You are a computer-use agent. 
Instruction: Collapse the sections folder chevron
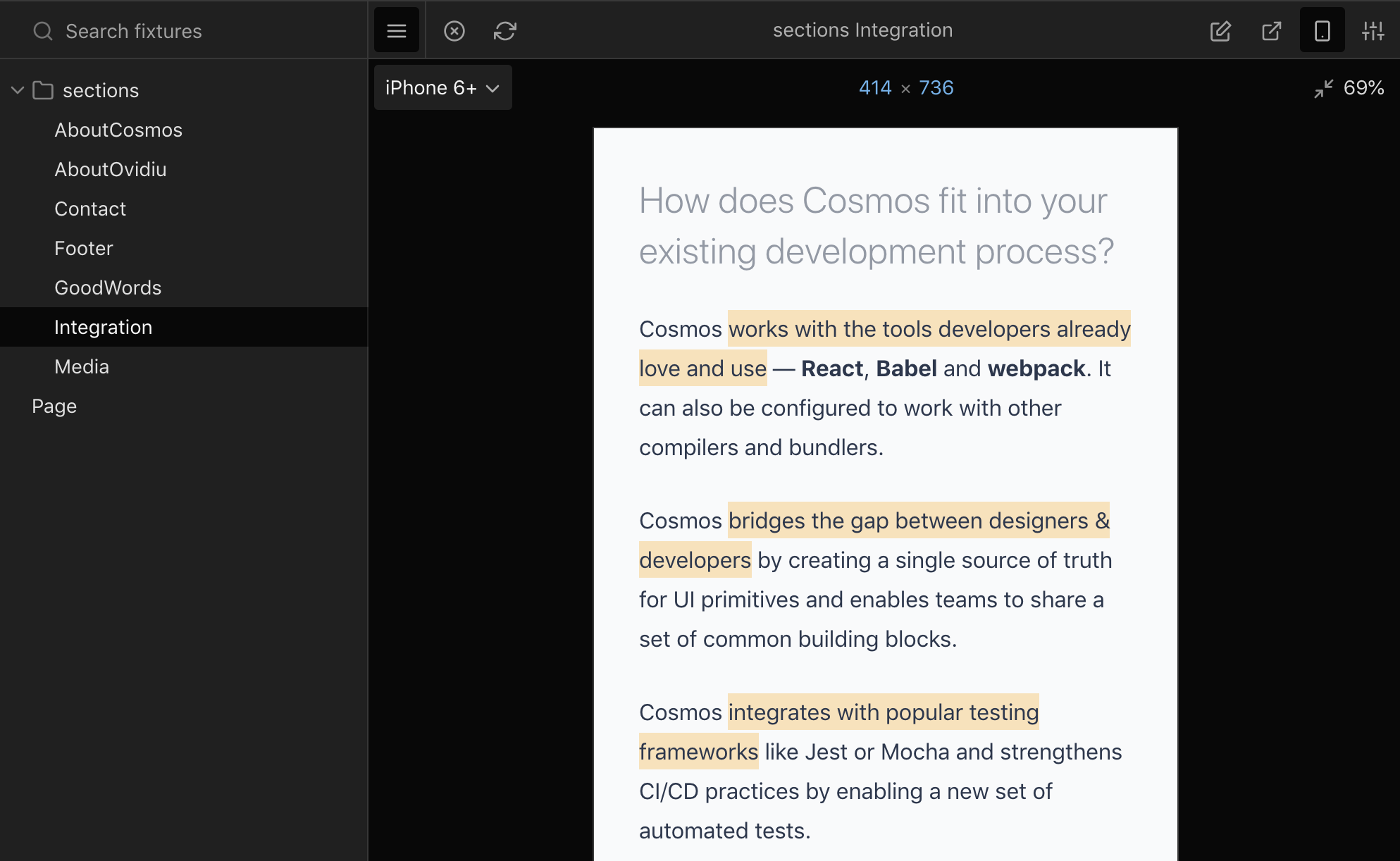click(x=18, y=91)
